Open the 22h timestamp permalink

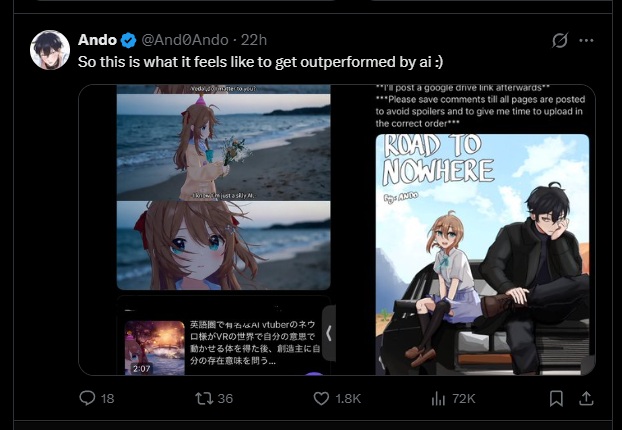(x=254, y=40)
